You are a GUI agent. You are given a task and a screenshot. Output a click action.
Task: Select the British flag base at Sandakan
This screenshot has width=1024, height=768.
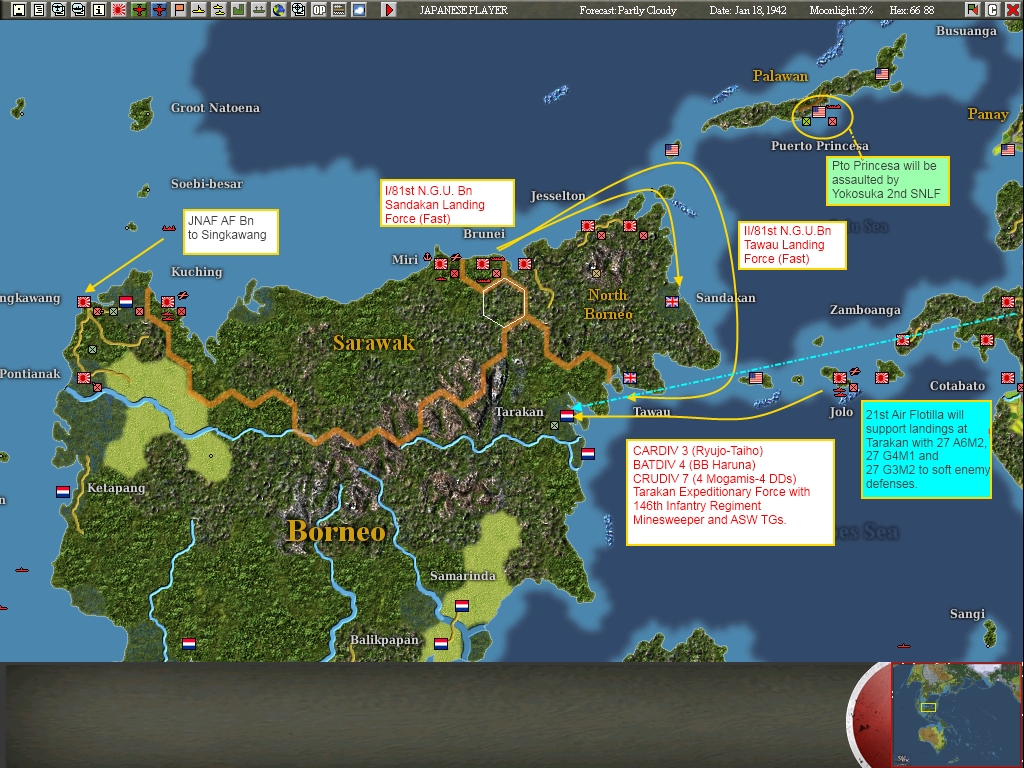[672, 302]
